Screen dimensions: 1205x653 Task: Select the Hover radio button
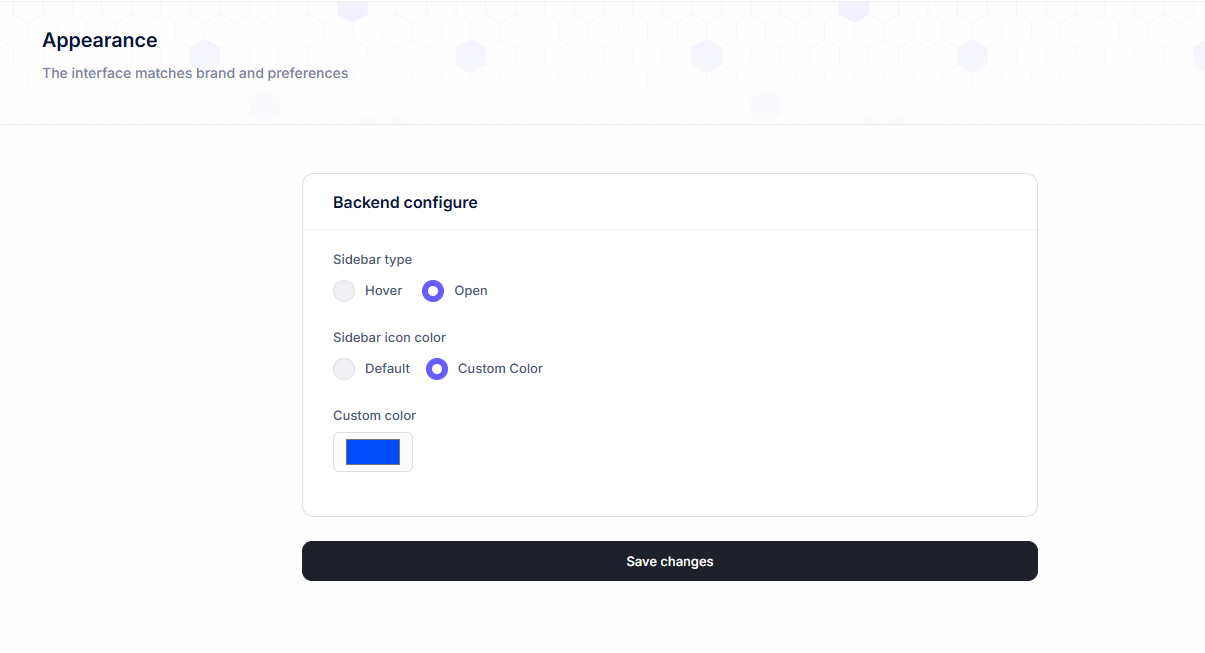pyautogui.click(x=344, y=291)
